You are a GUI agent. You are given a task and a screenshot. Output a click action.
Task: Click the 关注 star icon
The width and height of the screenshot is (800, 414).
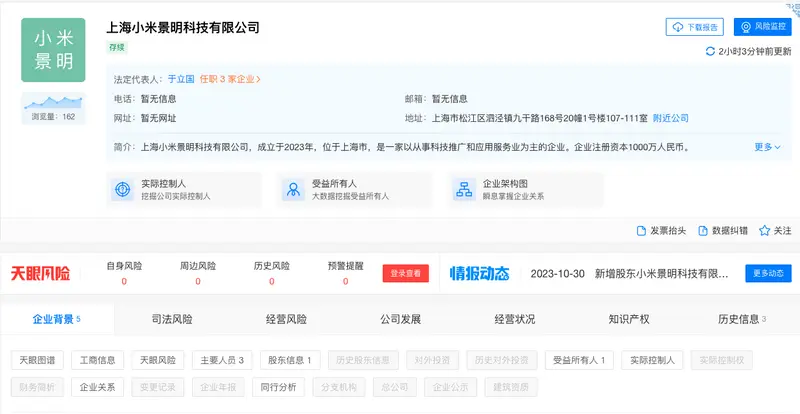click(764, 231)
